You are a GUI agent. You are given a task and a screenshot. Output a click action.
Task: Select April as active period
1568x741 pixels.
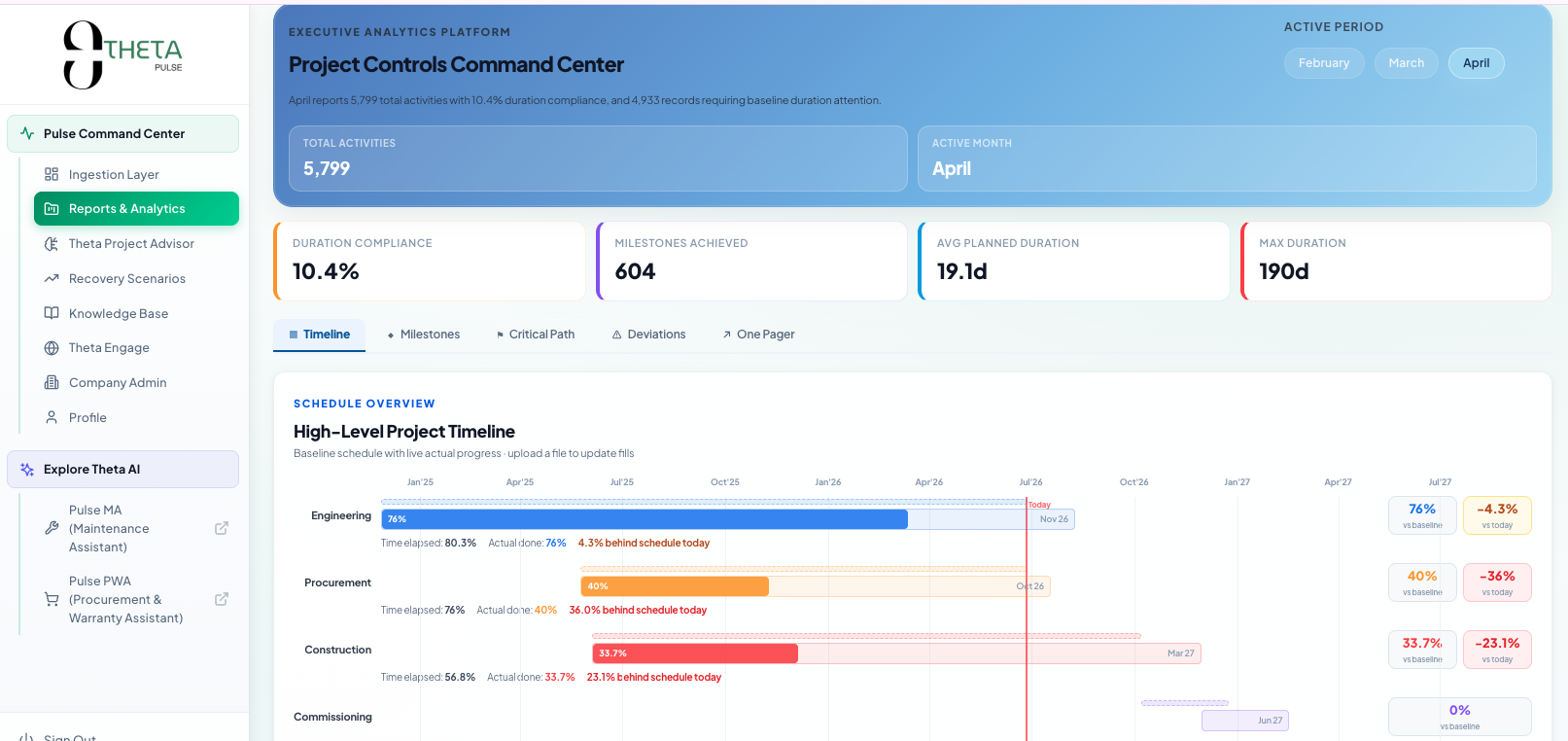(x=1476, y=63)
